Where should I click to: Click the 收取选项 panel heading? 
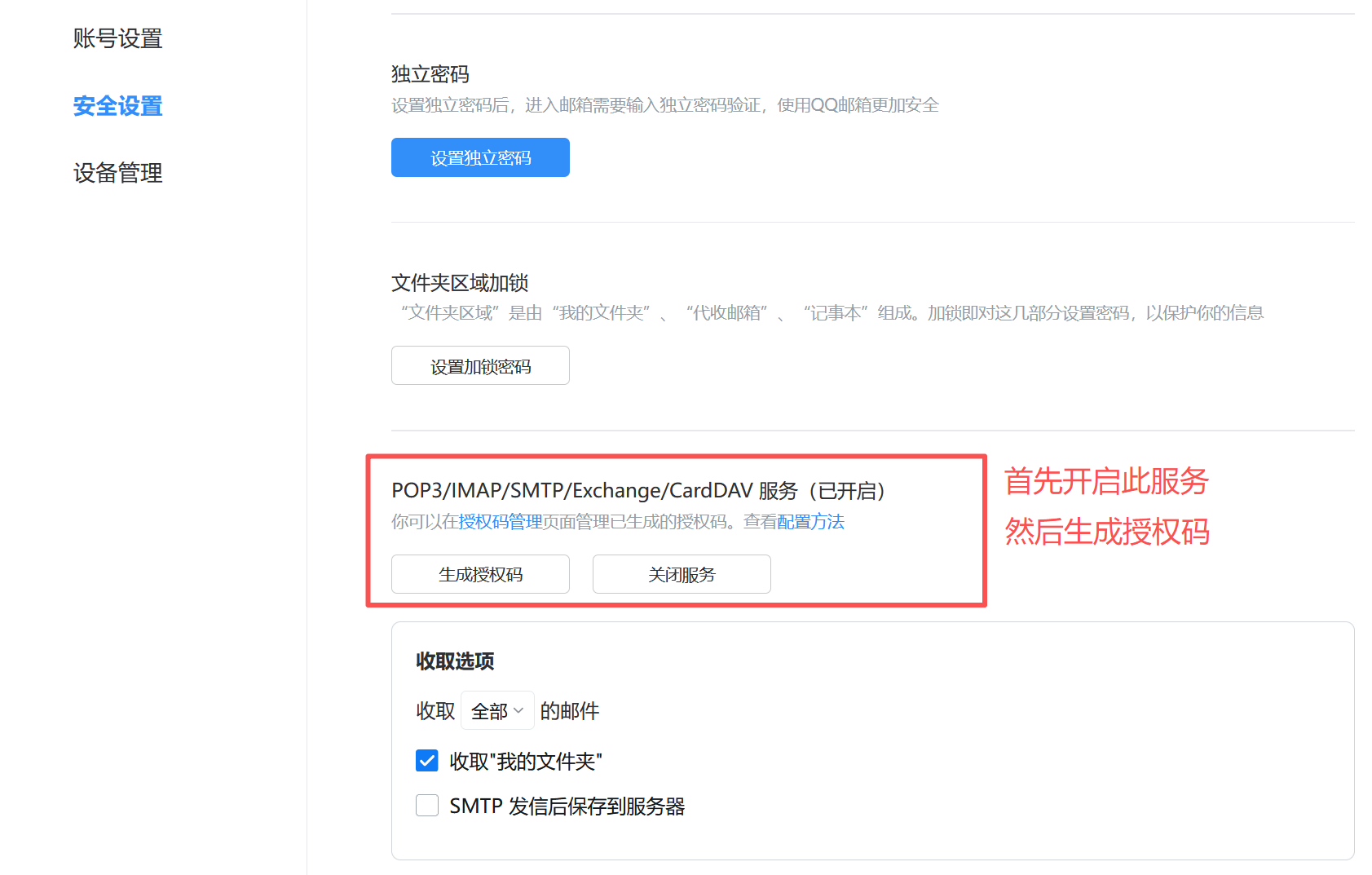pos(455,661)
